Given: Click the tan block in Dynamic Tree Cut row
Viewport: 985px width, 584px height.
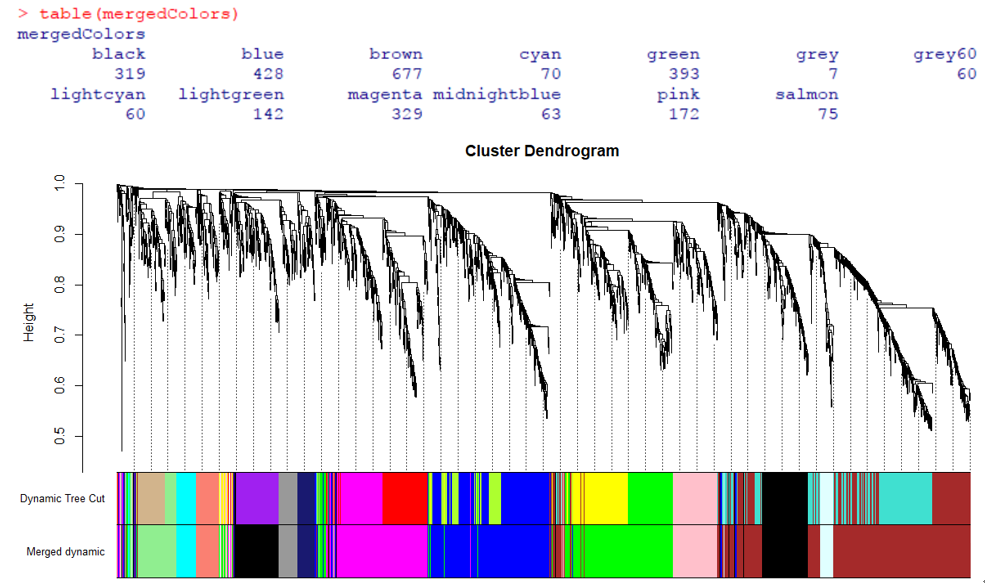Looking at the screenshot, I should [151, 498].
